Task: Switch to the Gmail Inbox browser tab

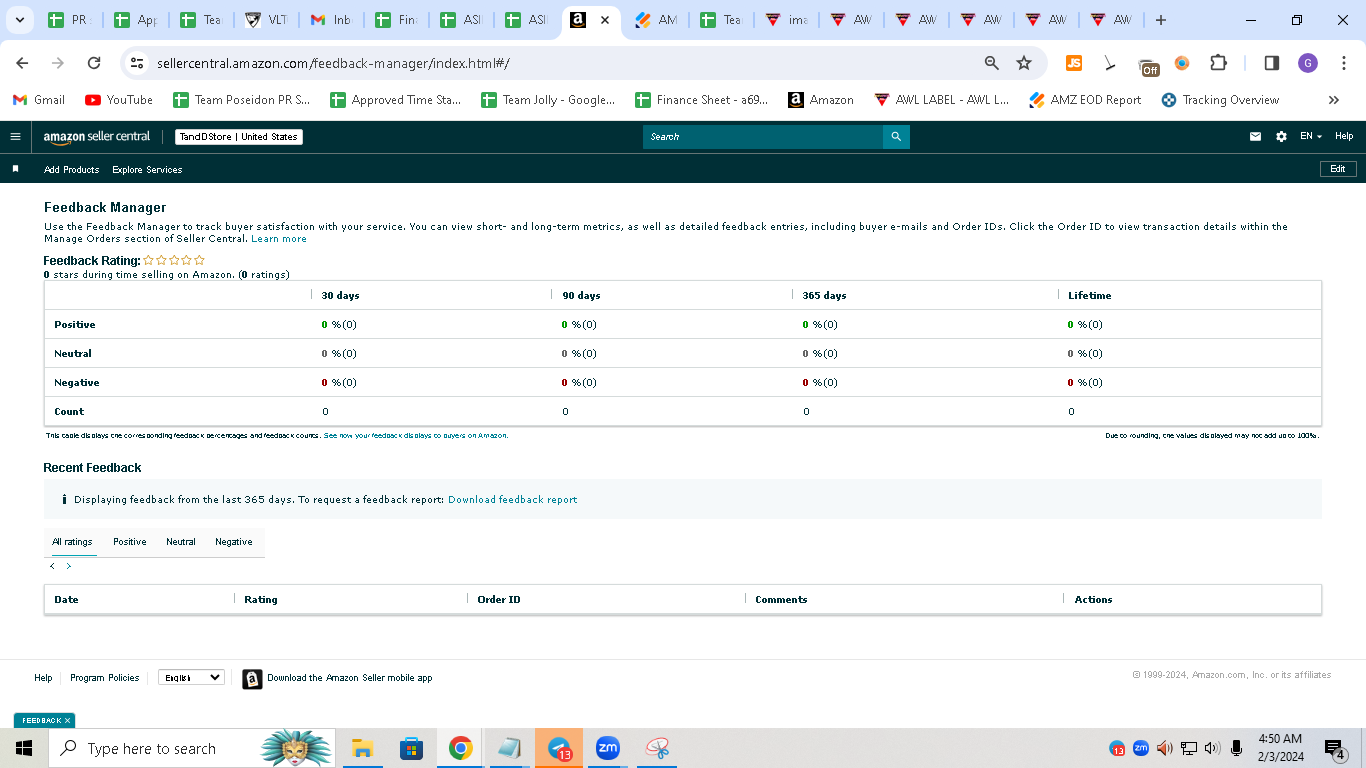Action: [x=330, y=20]
